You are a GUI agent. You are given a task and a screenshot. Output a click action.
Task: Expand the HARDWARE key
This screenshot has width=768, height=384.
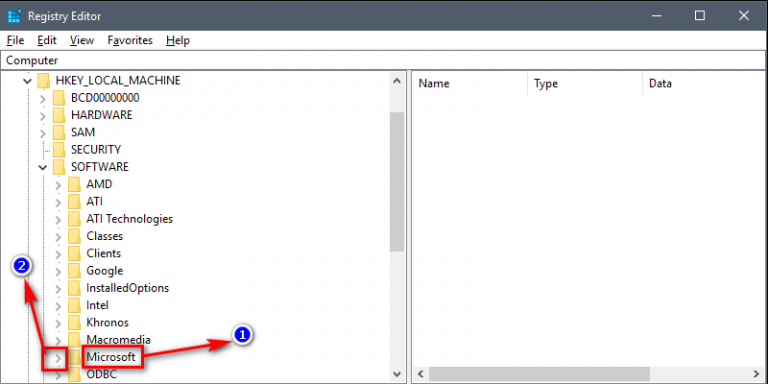coord(43,116)
